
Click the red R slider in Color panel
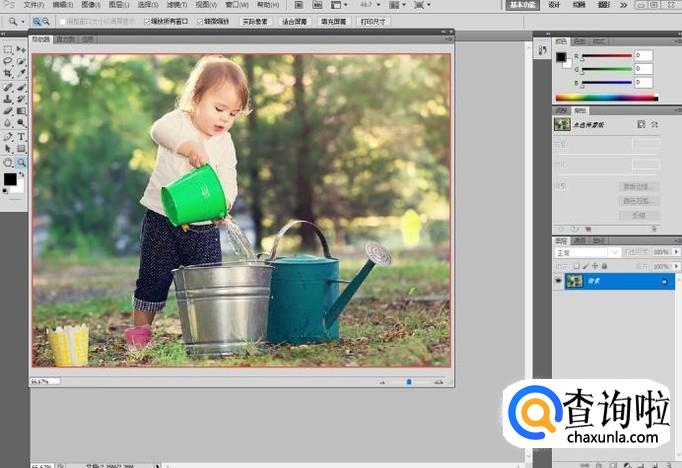point(607,56)
